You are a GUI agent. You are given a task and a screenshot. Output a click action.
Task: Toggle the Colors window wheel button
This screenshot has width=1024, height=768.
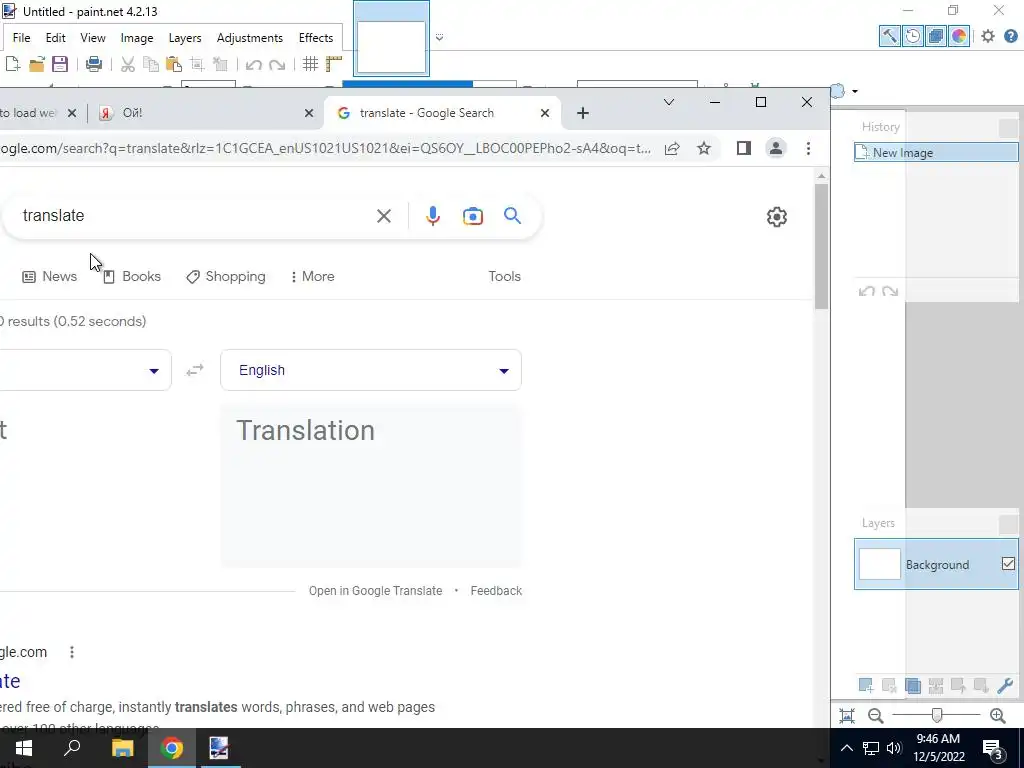click(x=959, y=37)
